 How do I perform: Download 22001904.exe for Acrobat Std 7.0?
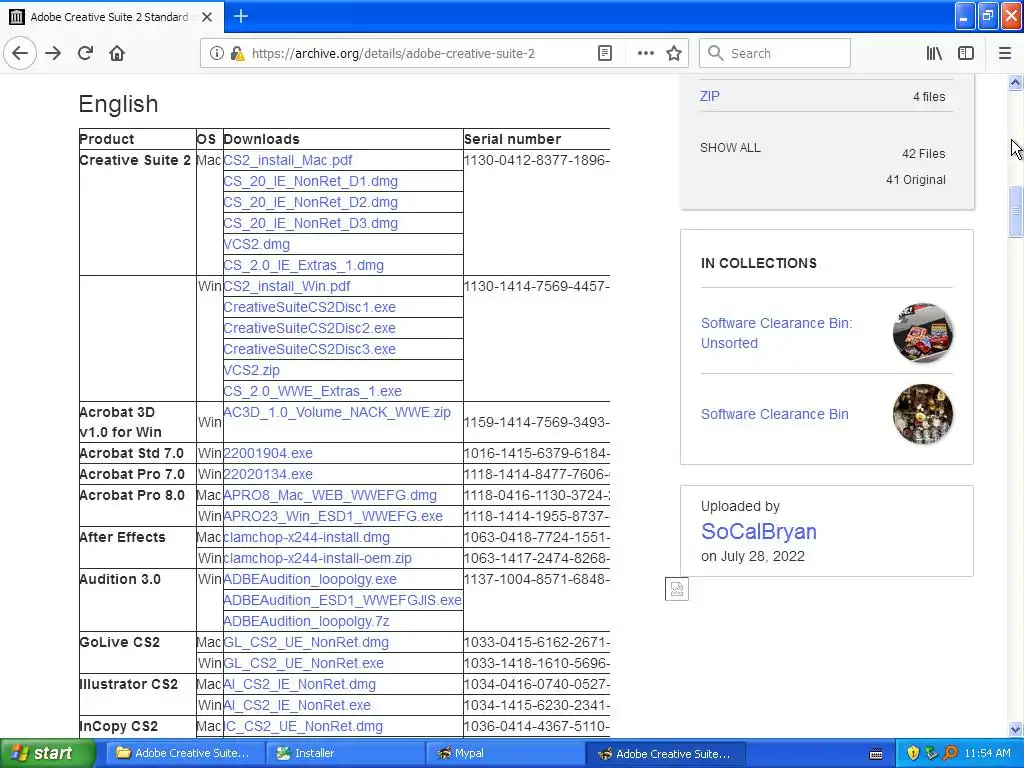coord(268,453)
